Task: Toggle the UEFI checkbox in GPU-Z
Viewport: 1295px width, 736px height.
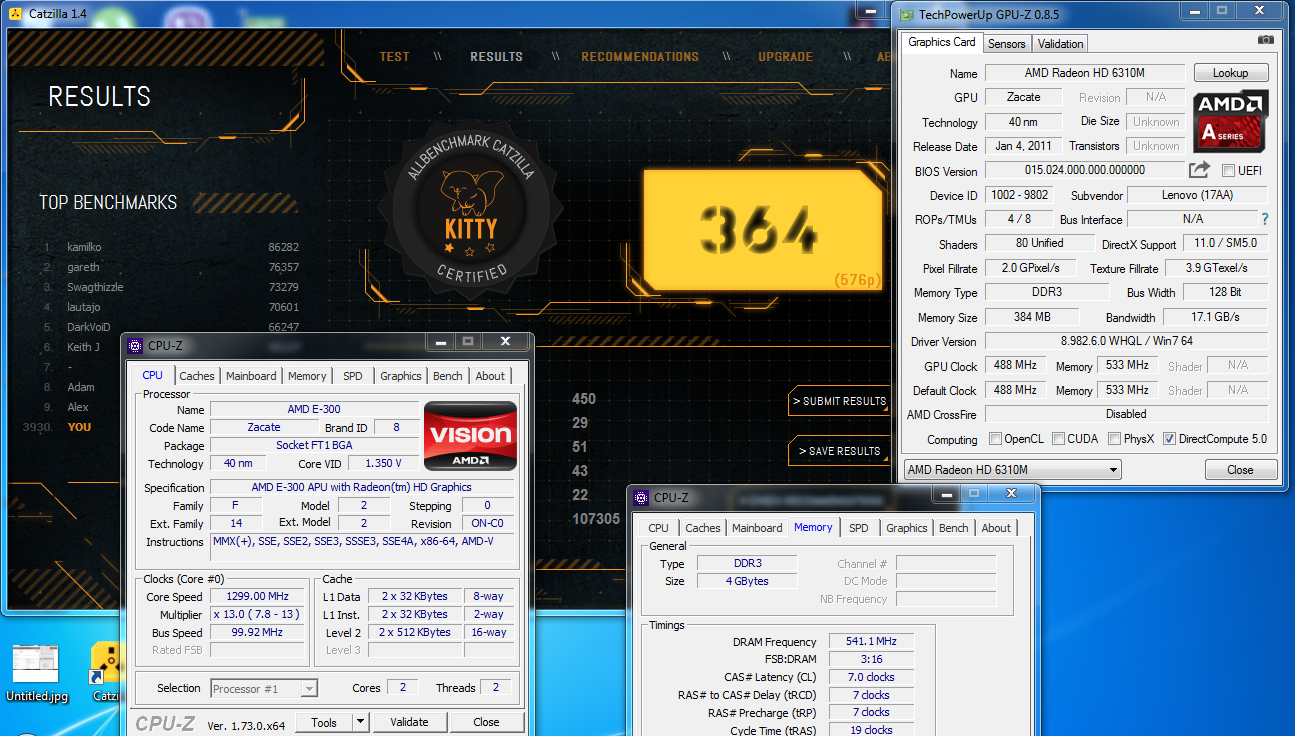Action: pos(1228,171)
